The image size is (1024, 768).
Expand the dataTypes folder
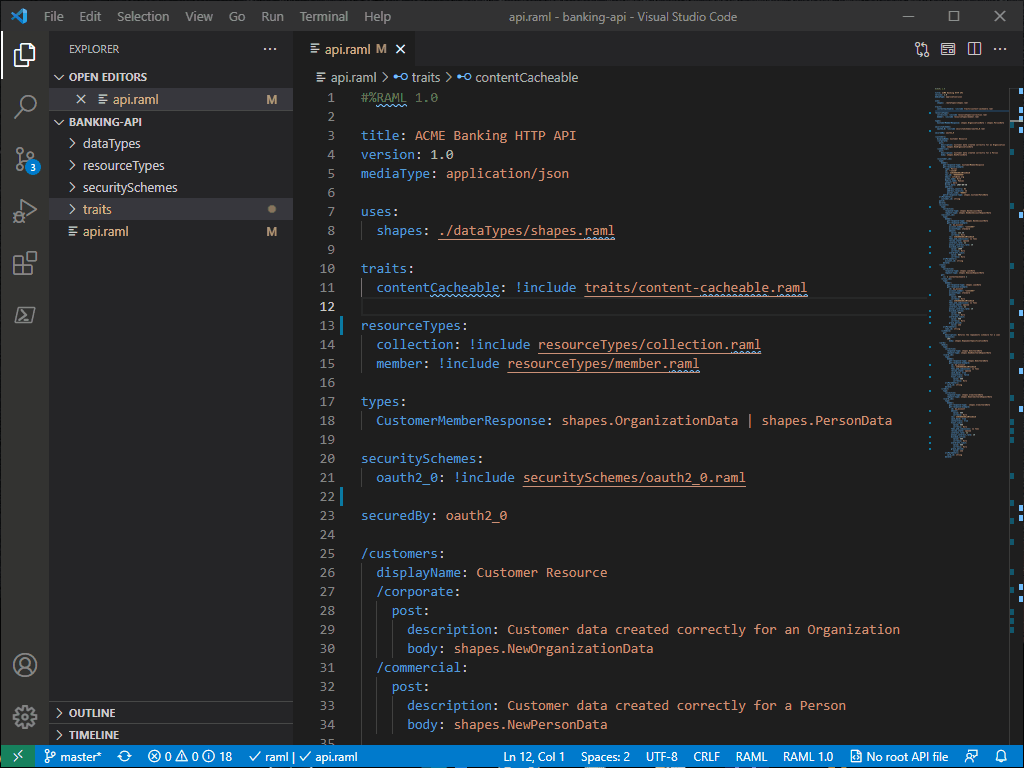(x=171, y=144)
